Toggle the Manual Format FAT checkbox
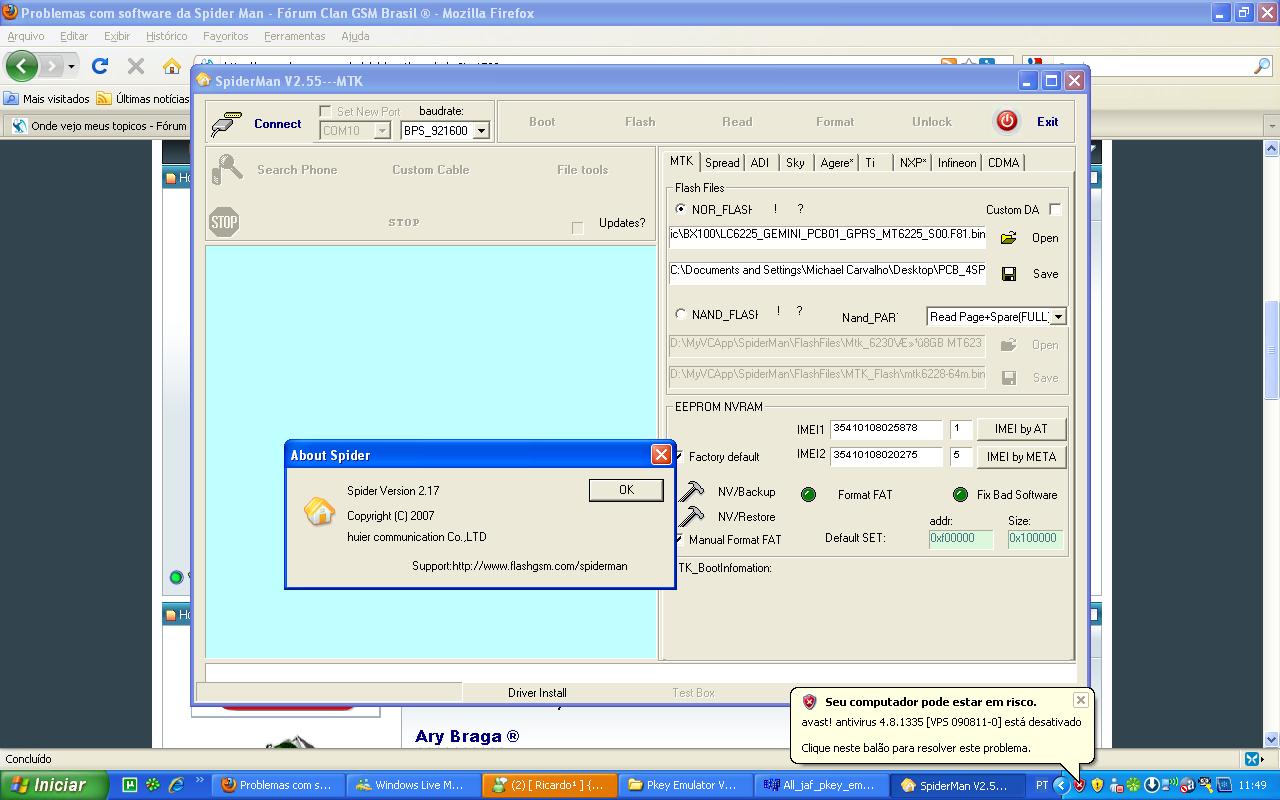 click(x=679, y=539)
